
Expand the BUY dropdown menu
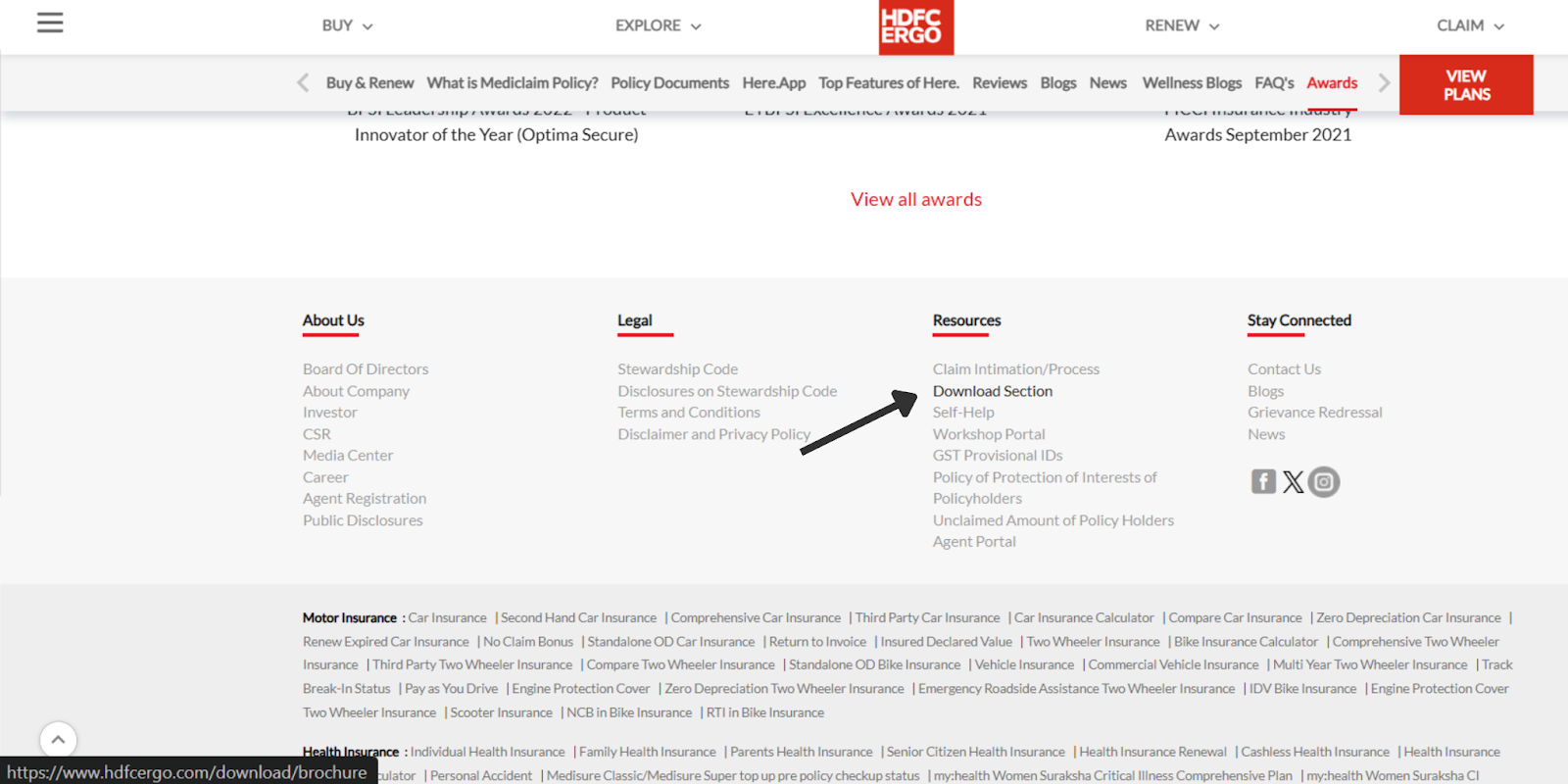pos(347,25)
